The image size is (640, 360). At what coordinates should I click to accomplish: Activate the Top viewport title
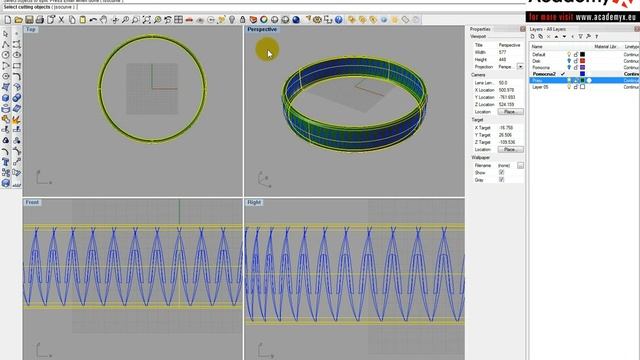tap(30, 29)
